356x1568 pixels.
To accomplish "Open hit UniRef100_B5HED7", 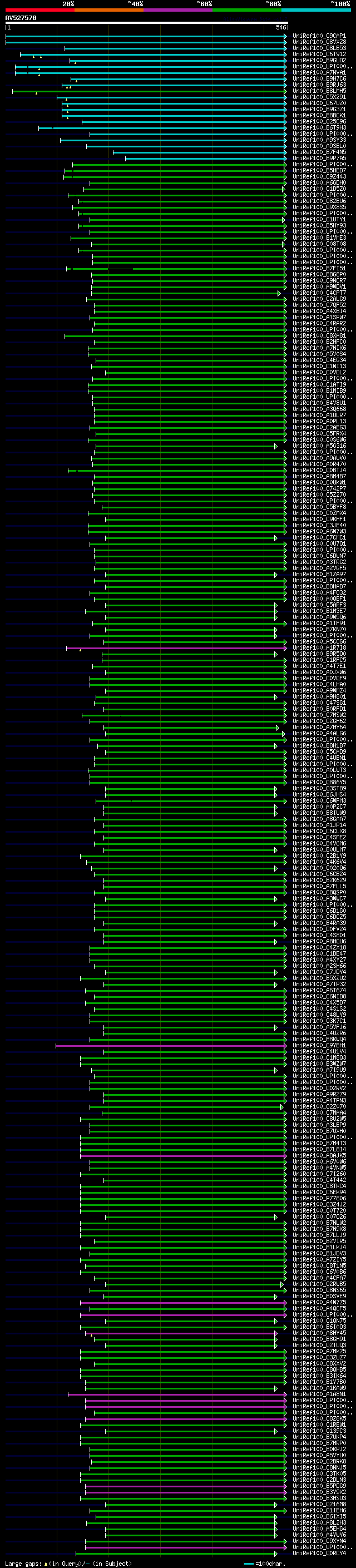I will [x=319, y=170].
